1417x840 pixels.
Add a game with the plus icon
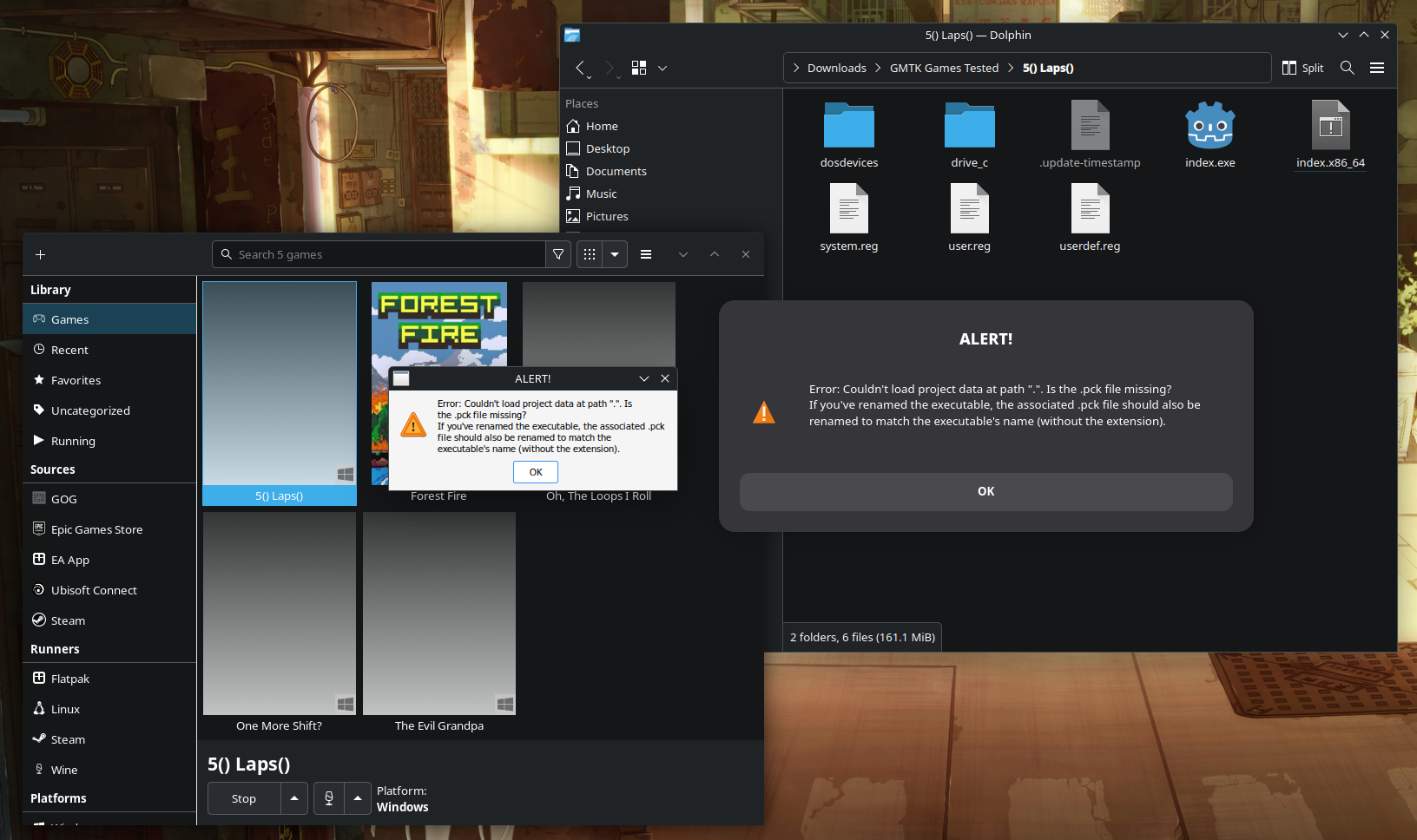(40, 254)
